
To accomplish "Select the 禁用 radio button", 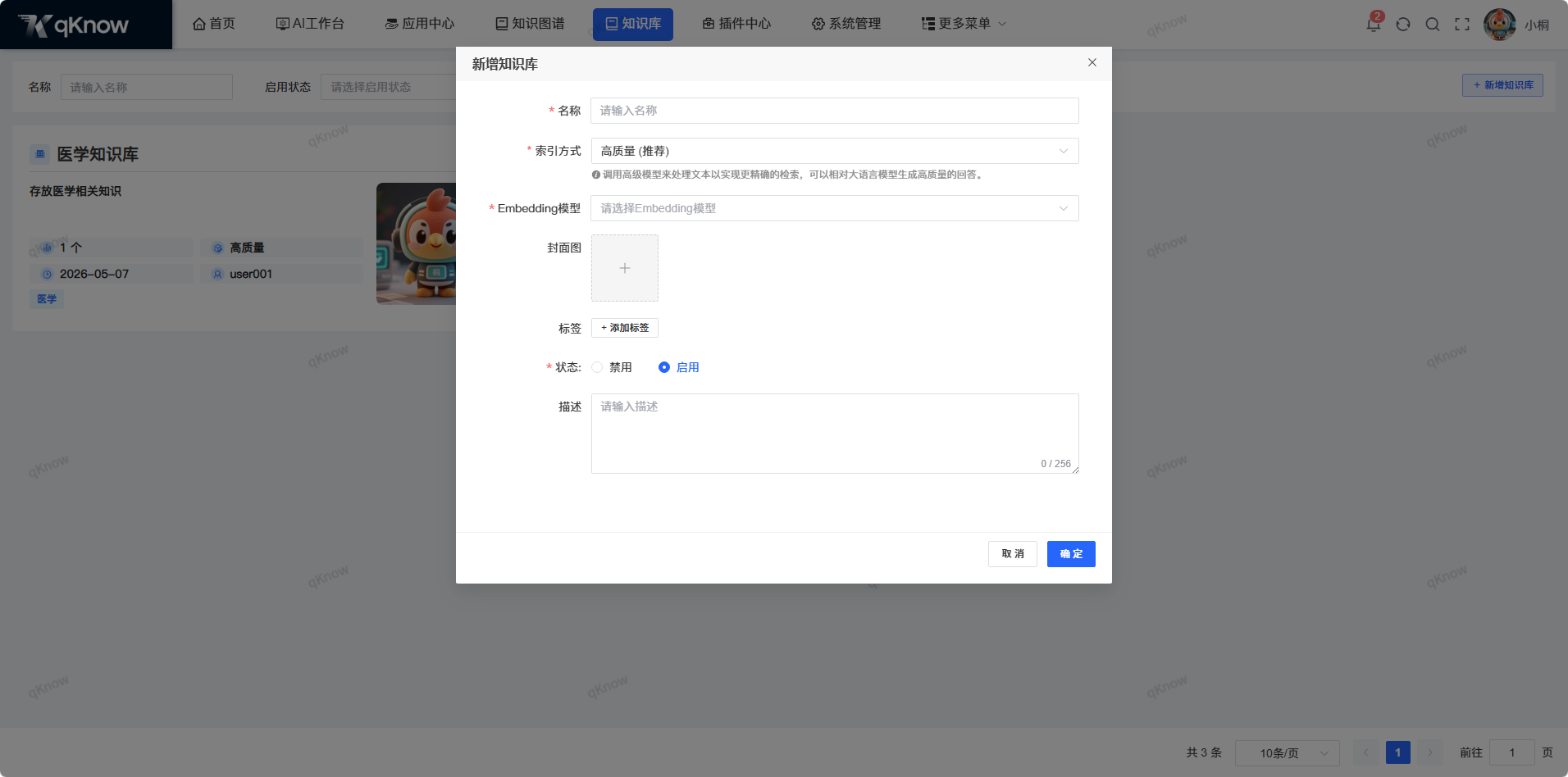I will [597, 367].
